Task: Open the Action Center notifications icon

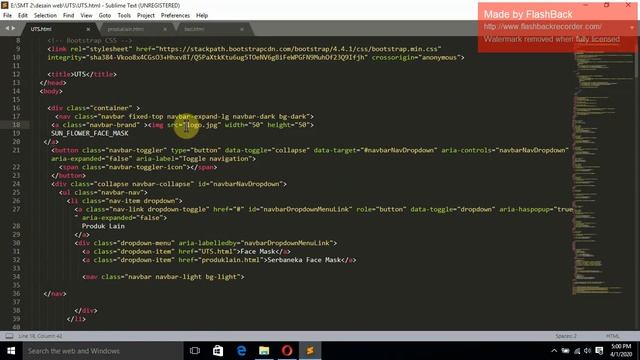Action: 599,351
